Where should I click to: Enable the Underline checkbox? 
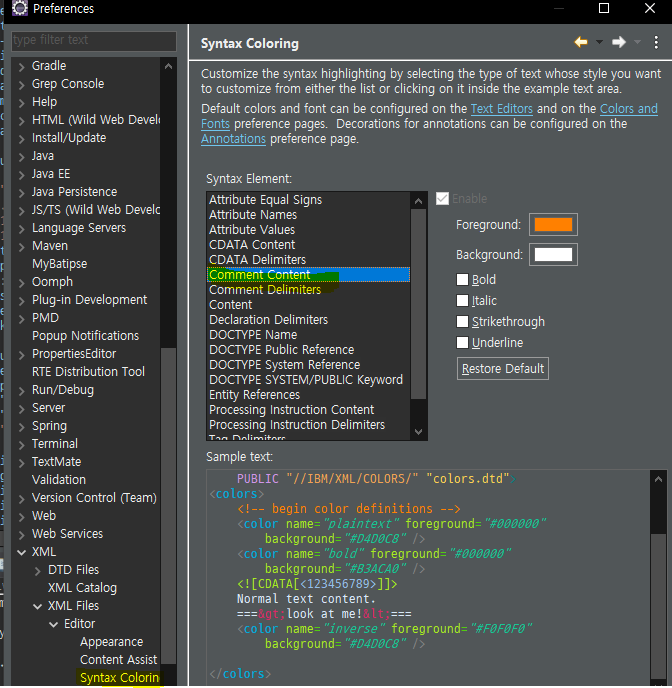(x=462, y=343)
